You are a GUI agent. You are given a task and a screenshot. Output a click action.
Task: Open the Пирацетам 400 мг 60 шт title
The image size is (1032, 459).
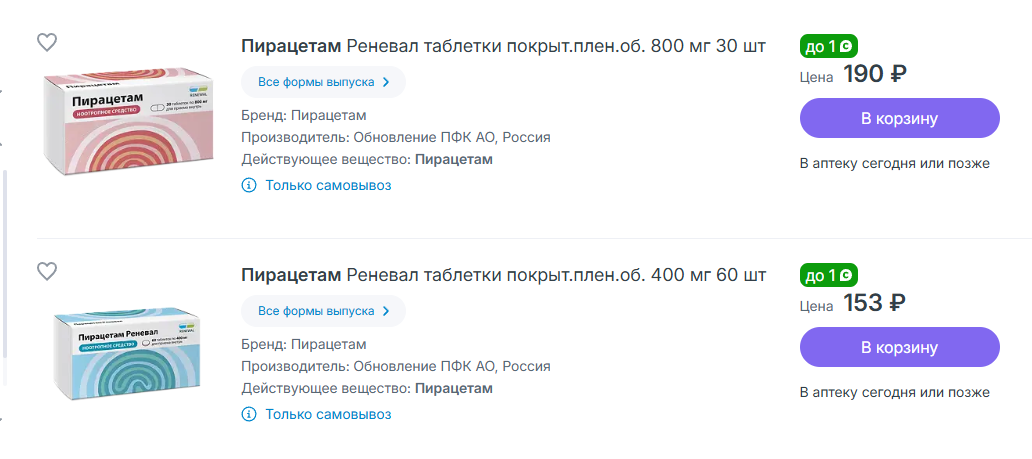(504, 275)
